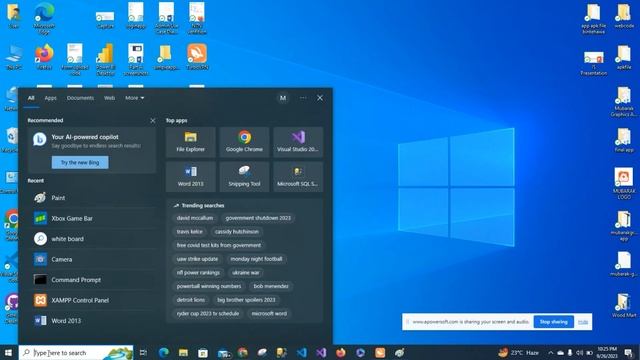
Task: Open Word 2013 from Recent list
Action: point(93,321)
